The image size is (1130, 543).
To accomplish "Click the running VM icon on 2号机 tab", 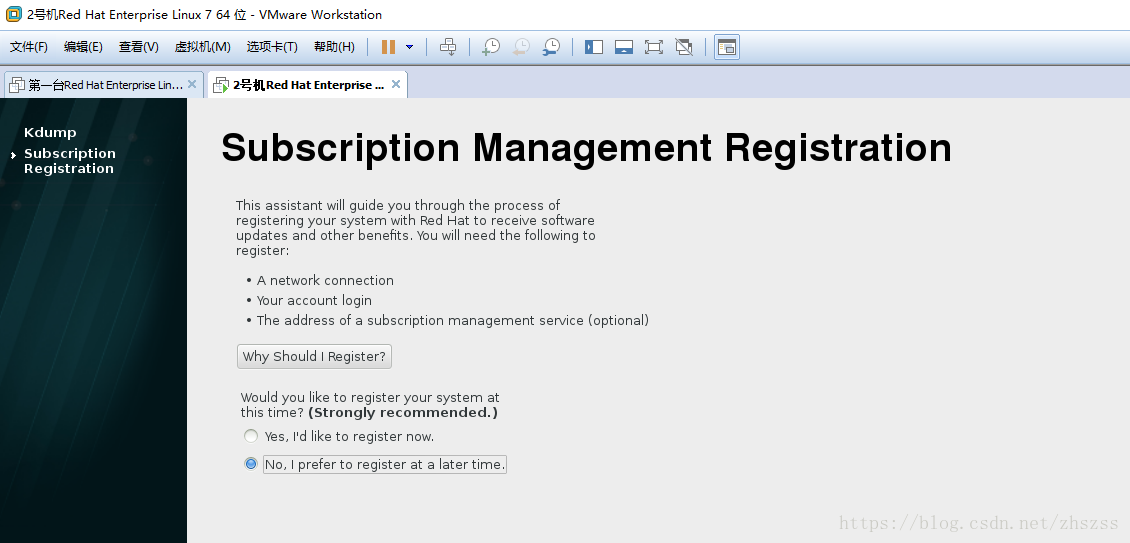I will point(221,85).
